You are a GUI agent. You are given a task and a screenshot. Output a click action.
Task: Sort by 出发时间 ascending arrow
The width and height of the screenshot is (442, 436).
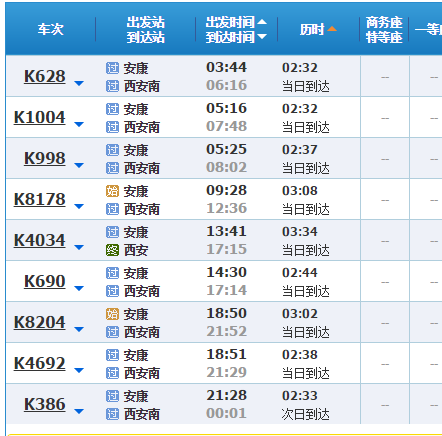[x=262, y=22]
